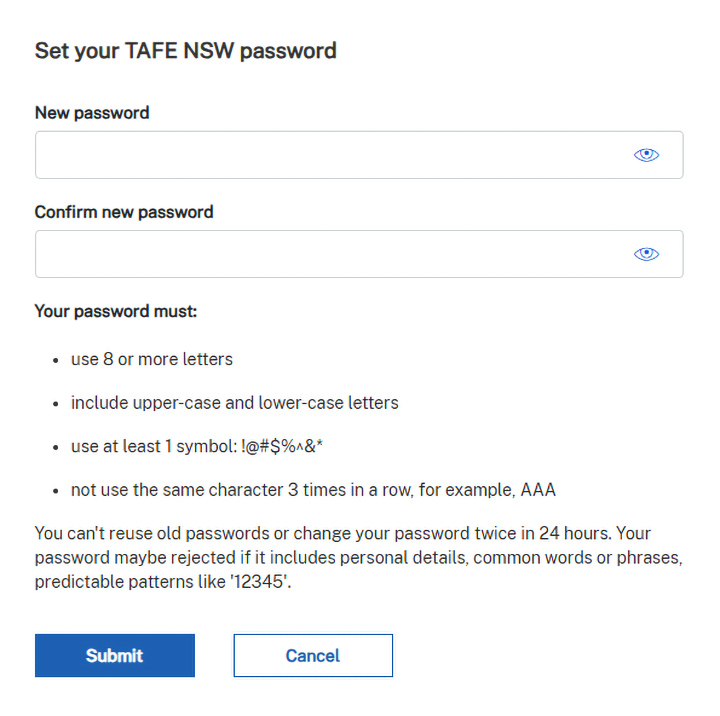Viewport: 720px width, 716px height.
Task: Click the "use at least 1 symbol" rule
Action: pos(152,447)
